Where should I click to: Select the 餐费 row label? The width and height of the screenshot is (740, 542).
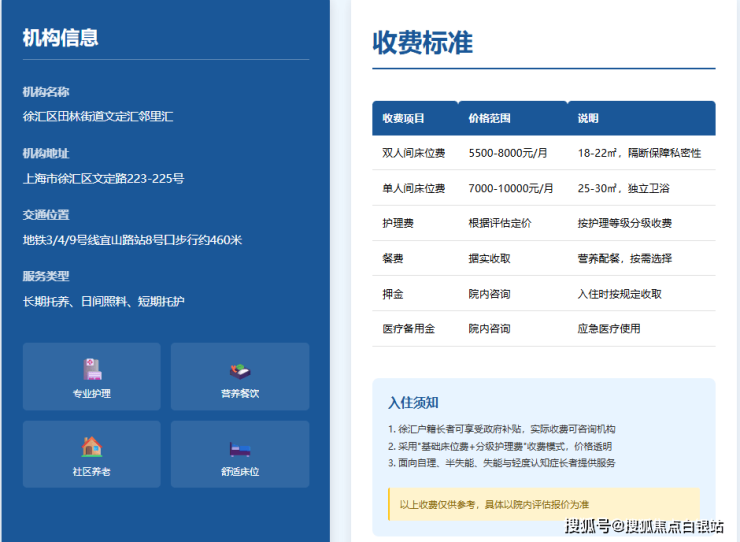coord(393,258)
